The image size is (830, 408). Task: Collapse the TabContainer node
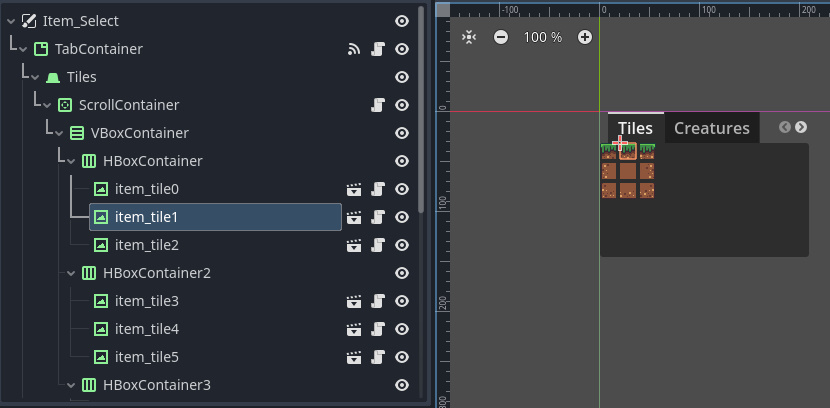pyautogui.click(x=23, y=49)
